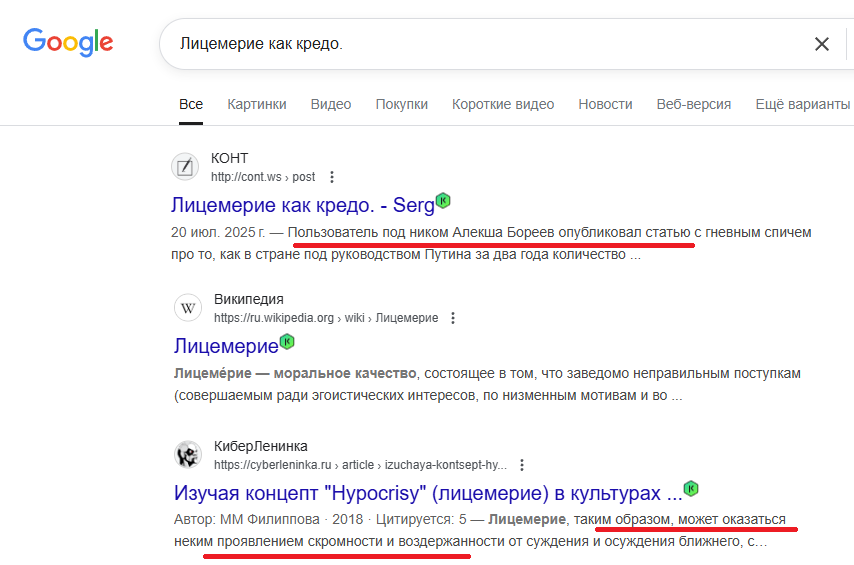854x565 pixels.
Task: Click the snippet text Автор: ММ Филиппова
Action: (247, 519)
